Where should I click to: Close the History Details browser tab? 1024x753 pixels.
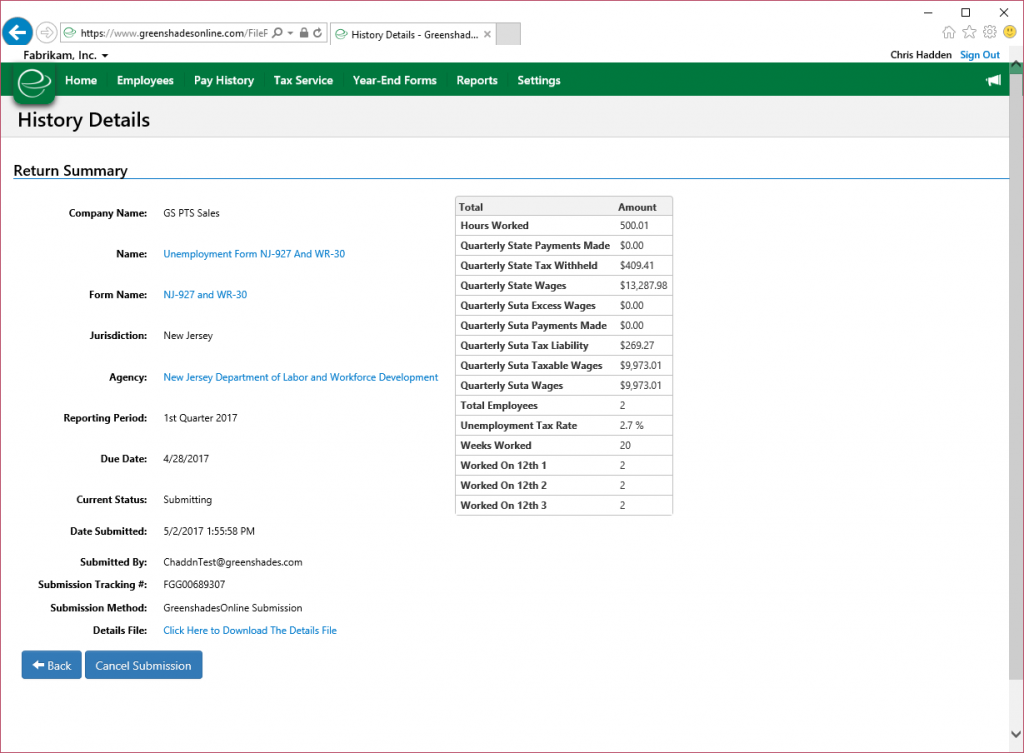(x=487, y=35)
